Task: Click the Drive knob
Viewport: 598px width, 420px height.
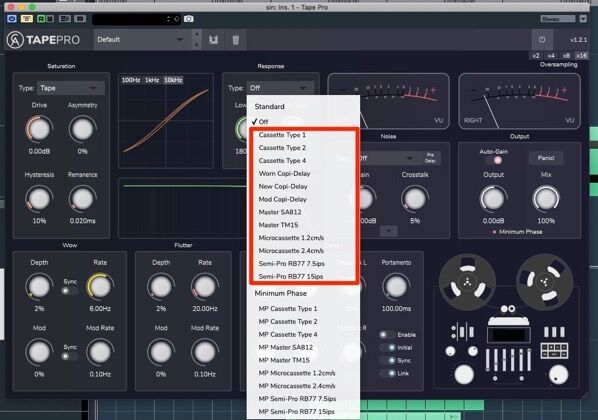Action: 39,129
